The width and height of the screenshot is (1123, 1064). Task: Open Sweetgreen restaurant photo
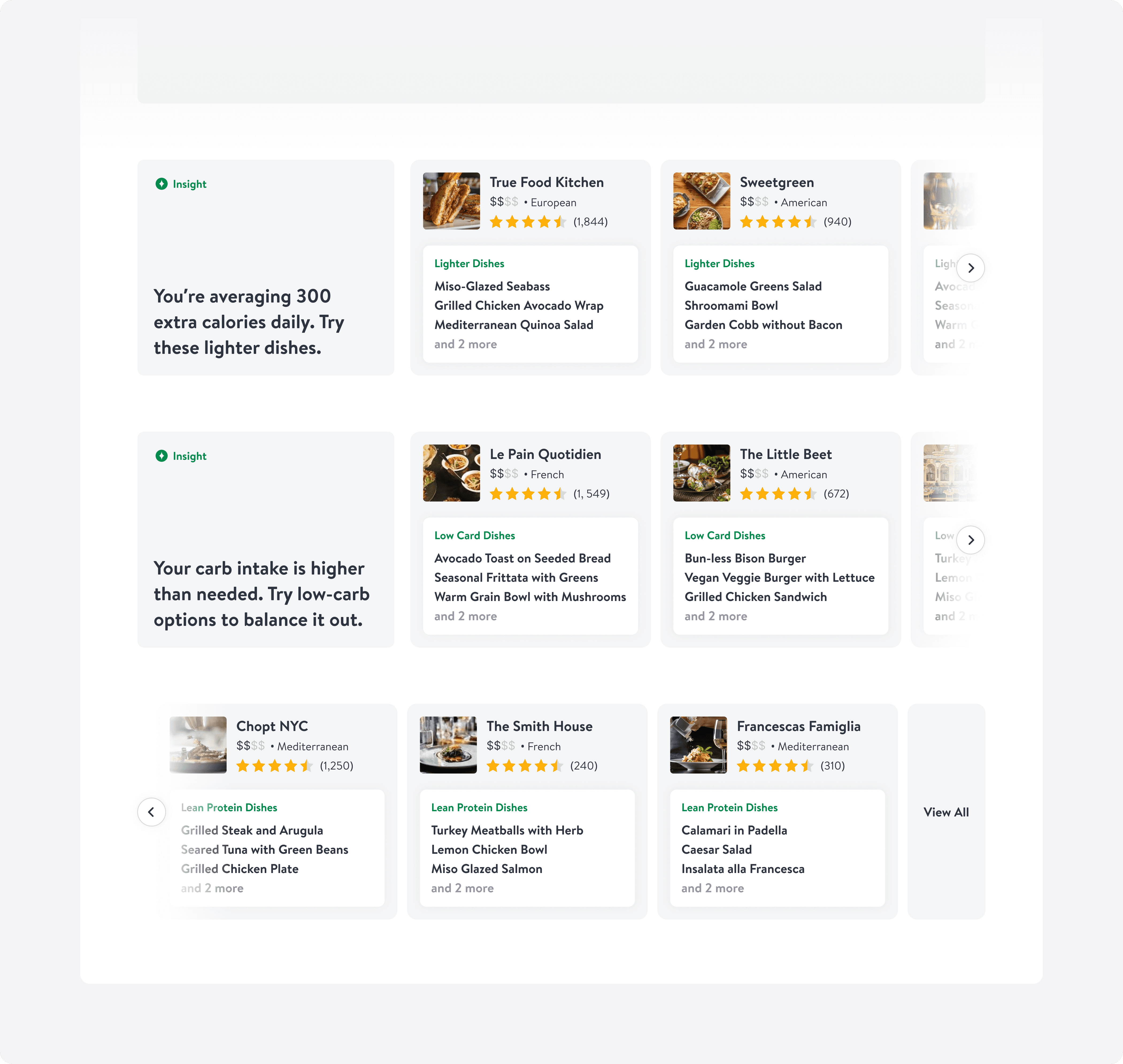tap(701, 201)
